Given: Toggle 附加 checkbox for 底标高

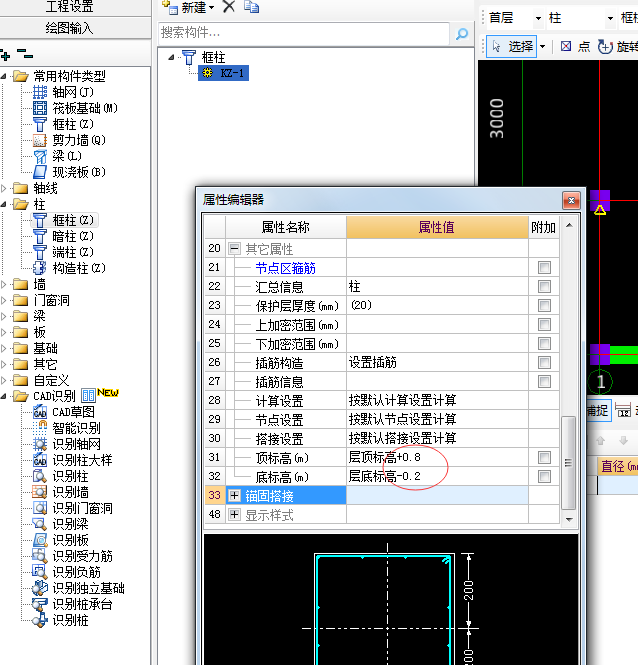Looking at the screenshot, I should 544,477.
